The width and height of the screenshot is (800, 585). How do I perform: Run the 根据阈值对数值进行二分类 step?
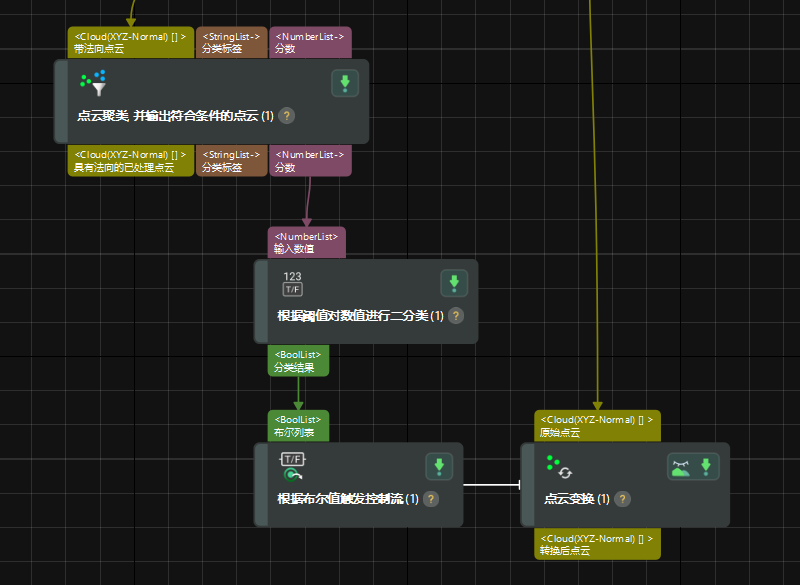click(454, 283)
